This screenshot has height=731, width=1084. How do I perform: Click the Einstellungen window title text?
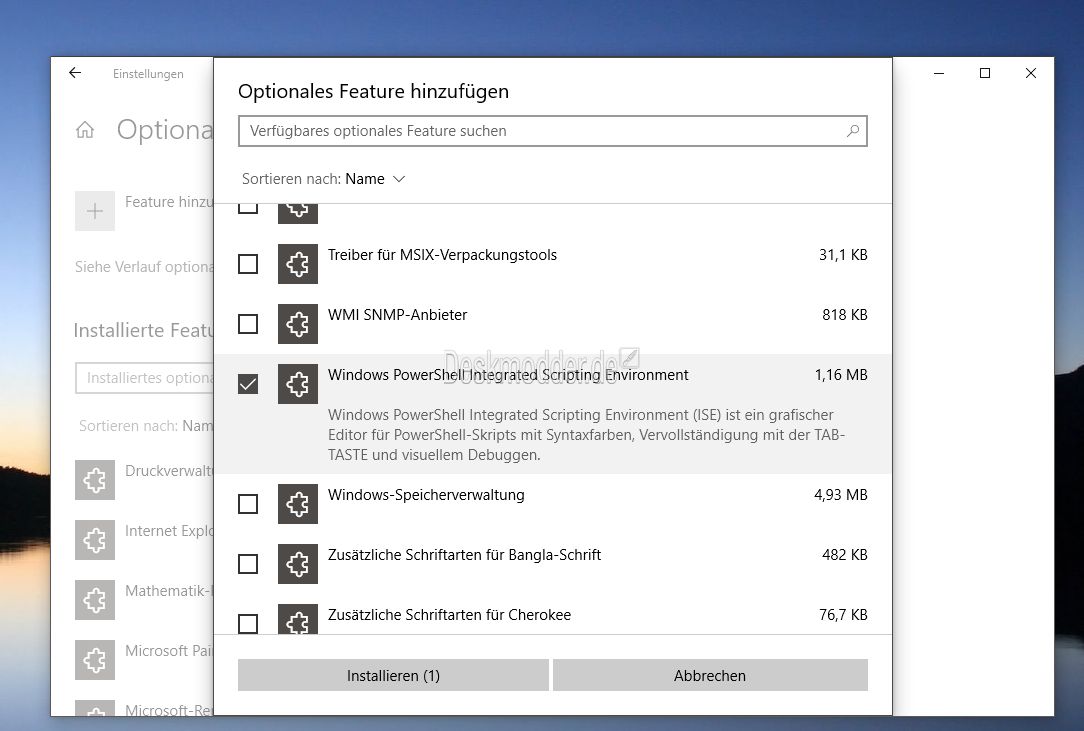point(148,74)
